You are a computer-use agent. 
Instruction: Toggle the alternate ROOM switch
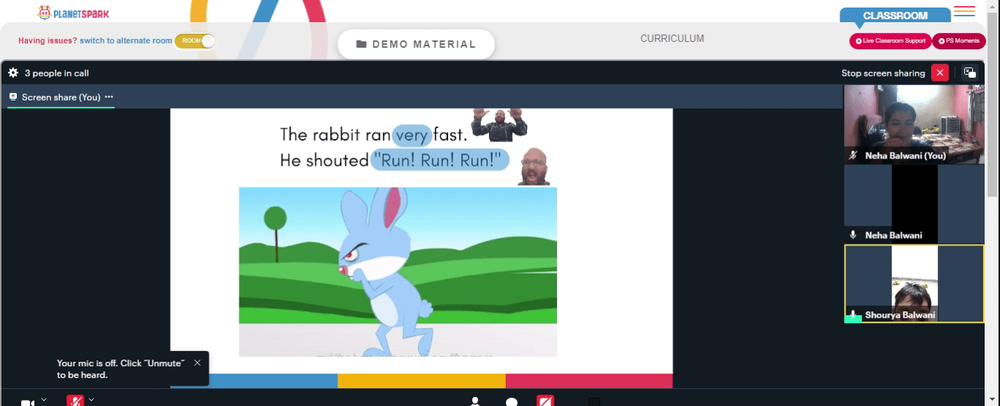(x=195, y=41)
